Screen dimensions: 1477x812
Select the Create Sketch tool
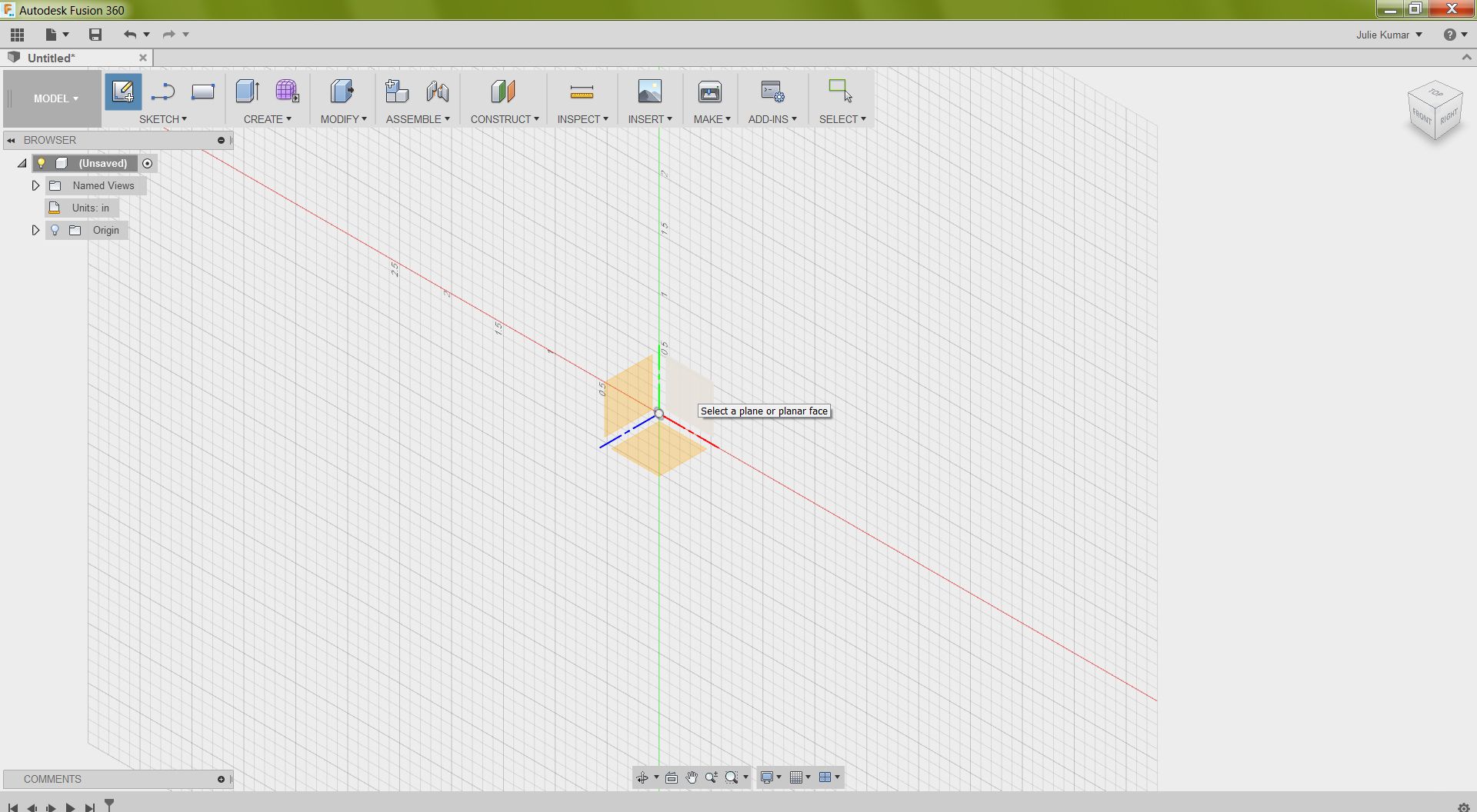click(122, 92)
